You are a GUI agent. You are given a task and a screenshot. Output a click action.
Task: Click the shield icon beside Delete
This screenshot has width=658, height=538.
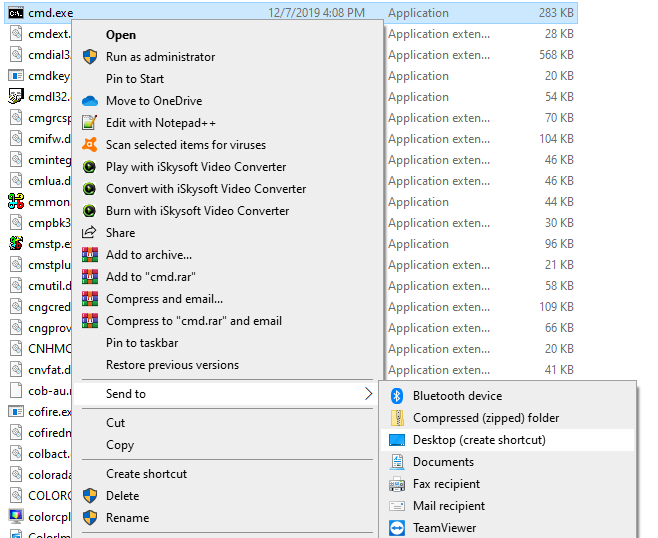(90, 496)
